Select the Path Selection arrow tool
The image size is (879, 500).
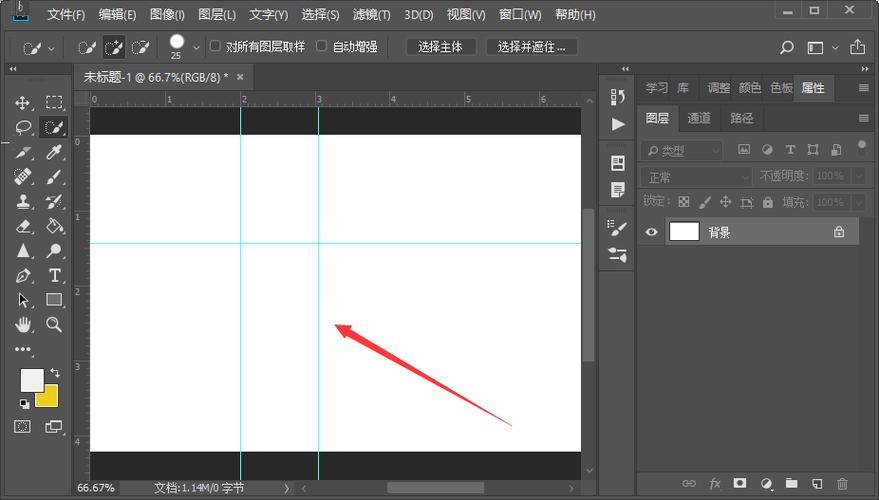(22, 300)
